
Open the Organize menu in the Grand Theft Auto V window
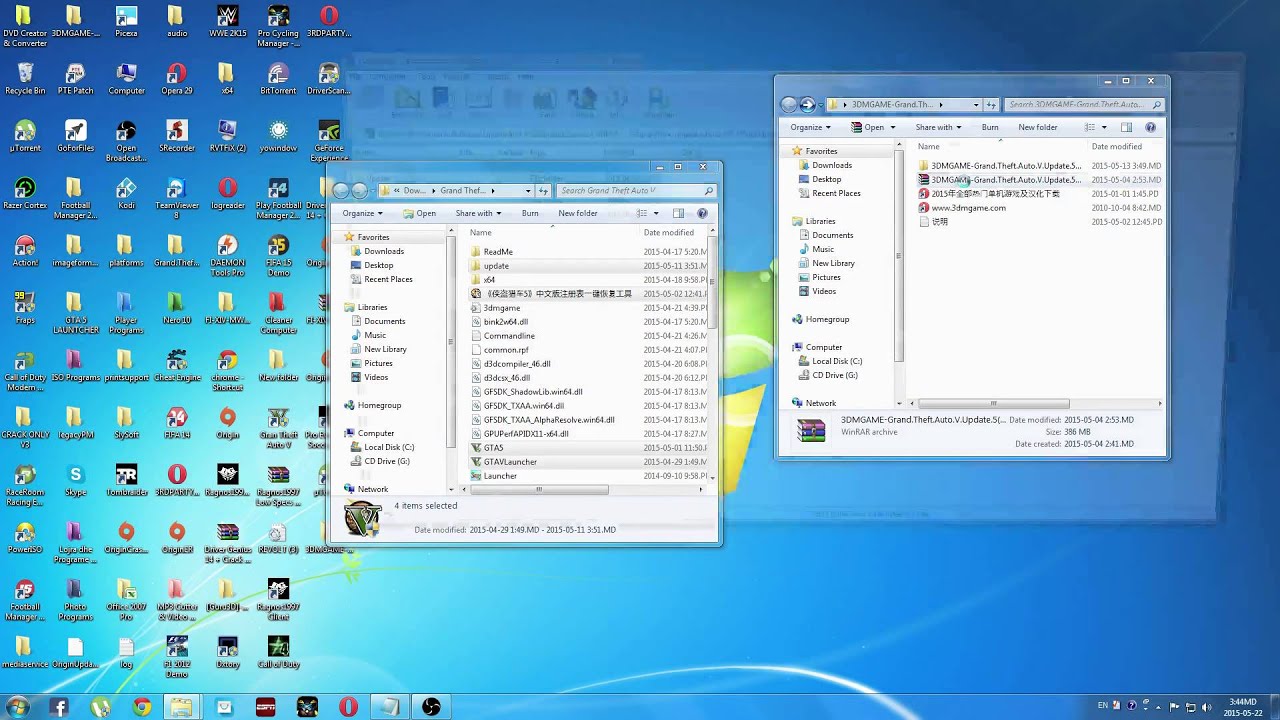point(362,213)
